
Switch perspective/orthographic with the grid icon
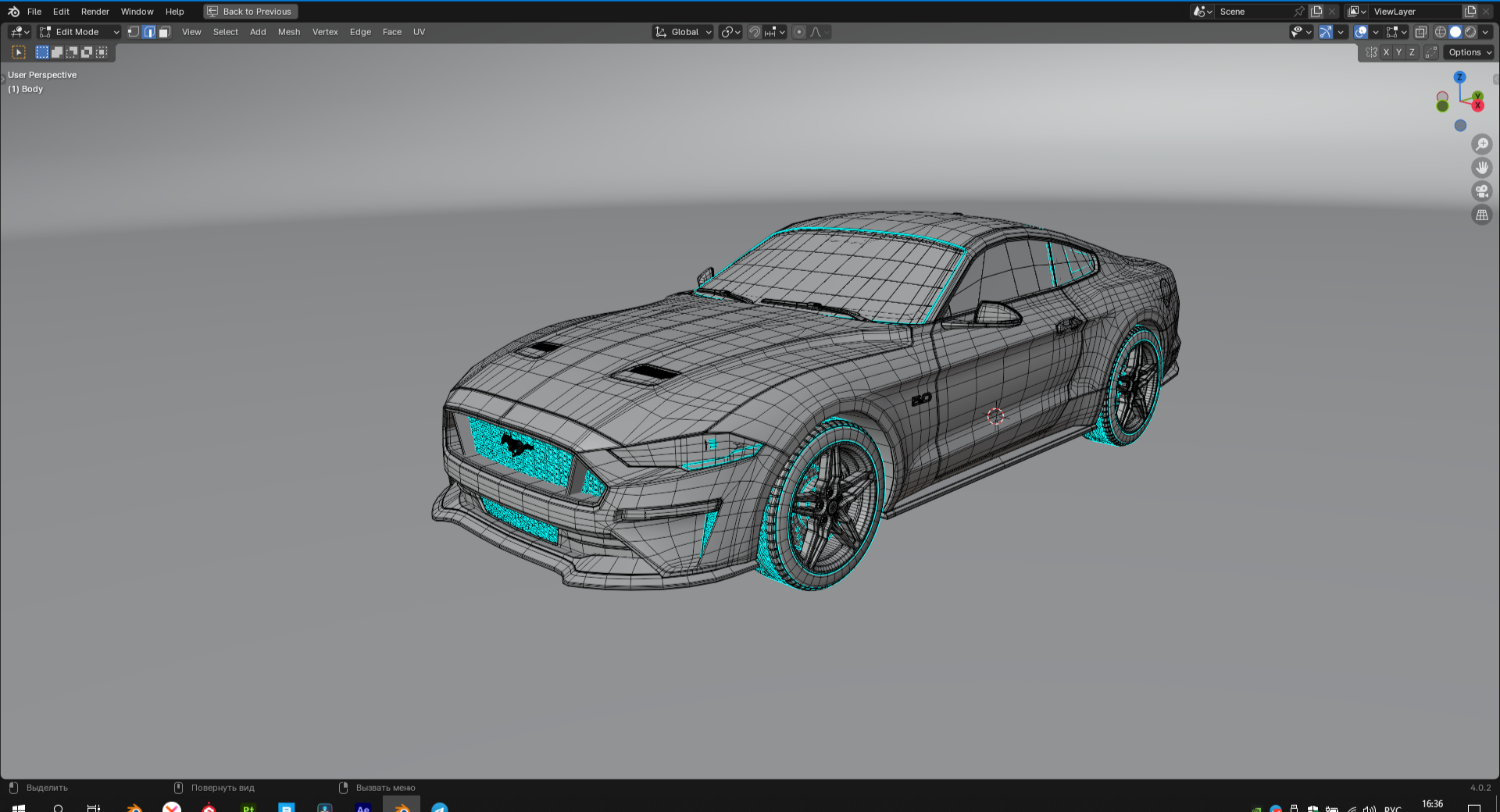click(x=1481, y=215)
